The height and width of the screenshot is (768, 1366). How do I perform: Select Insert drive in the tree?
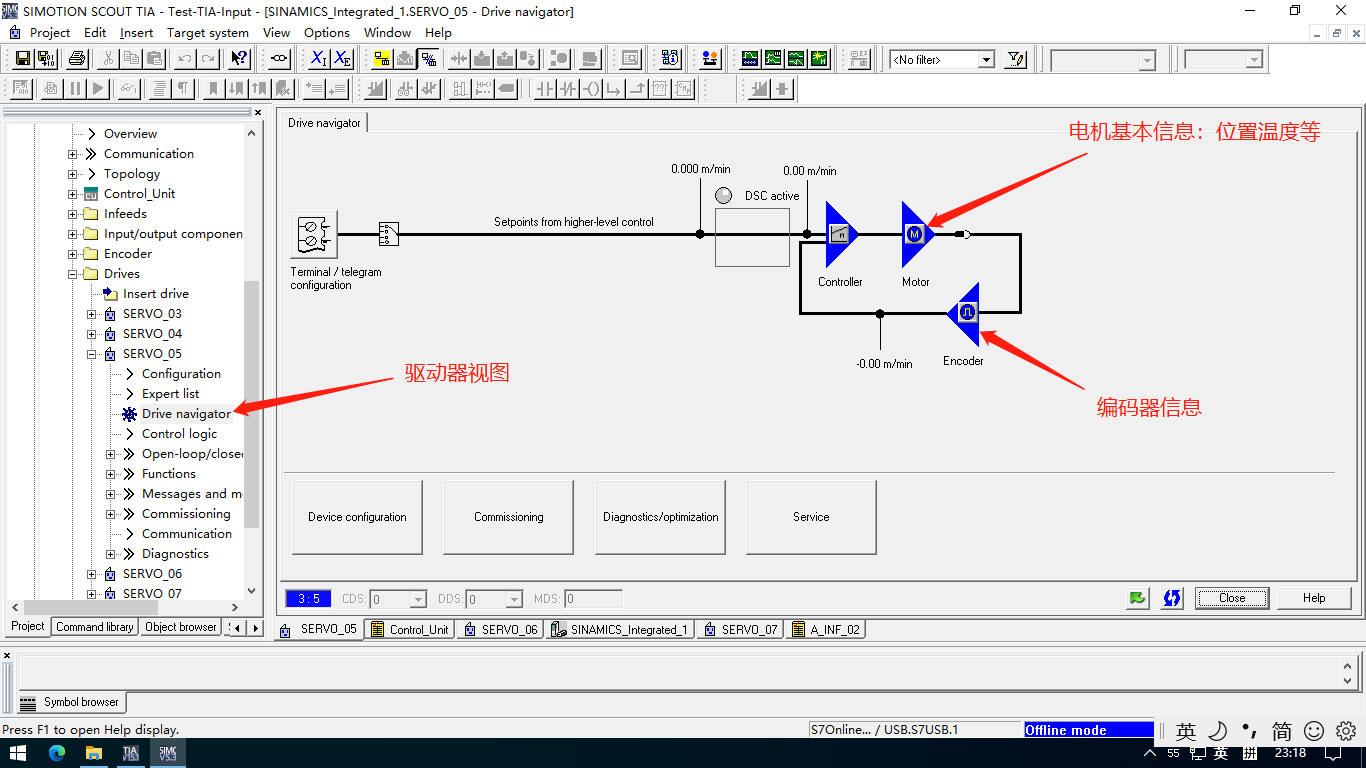pyautogui.click(x=155, y=294)
